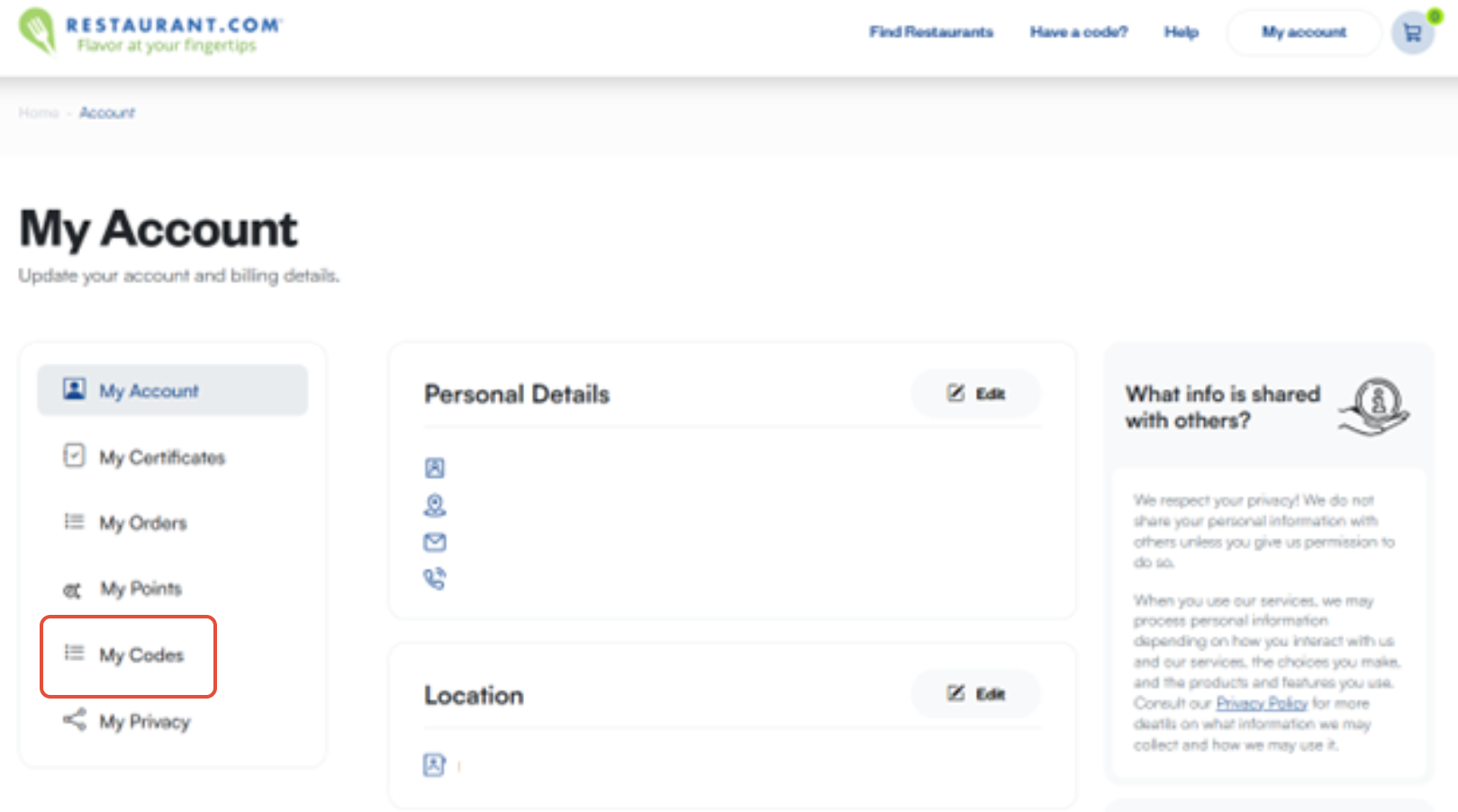Click the My Account profile icon in sidebar
Screen dimensions: 1458x812
tap(75, 389)
